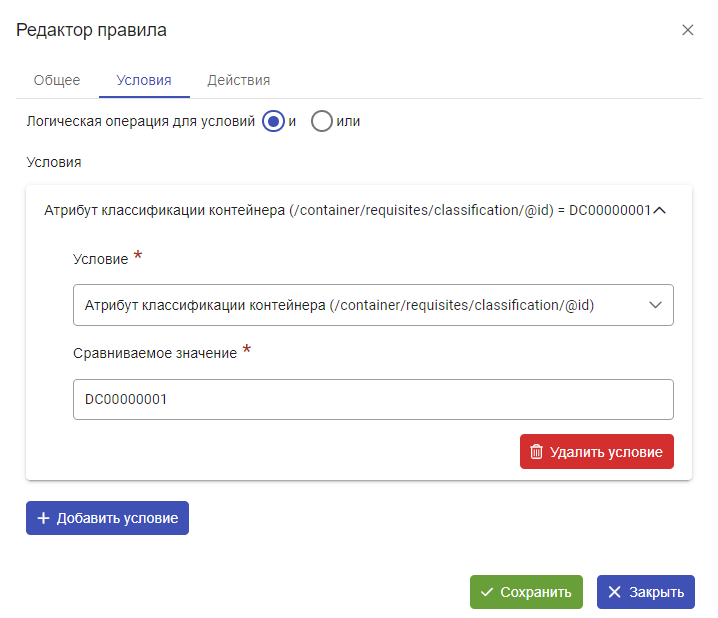
Task: Click the X icon in the Закрыть button
Action: point(614,592)
